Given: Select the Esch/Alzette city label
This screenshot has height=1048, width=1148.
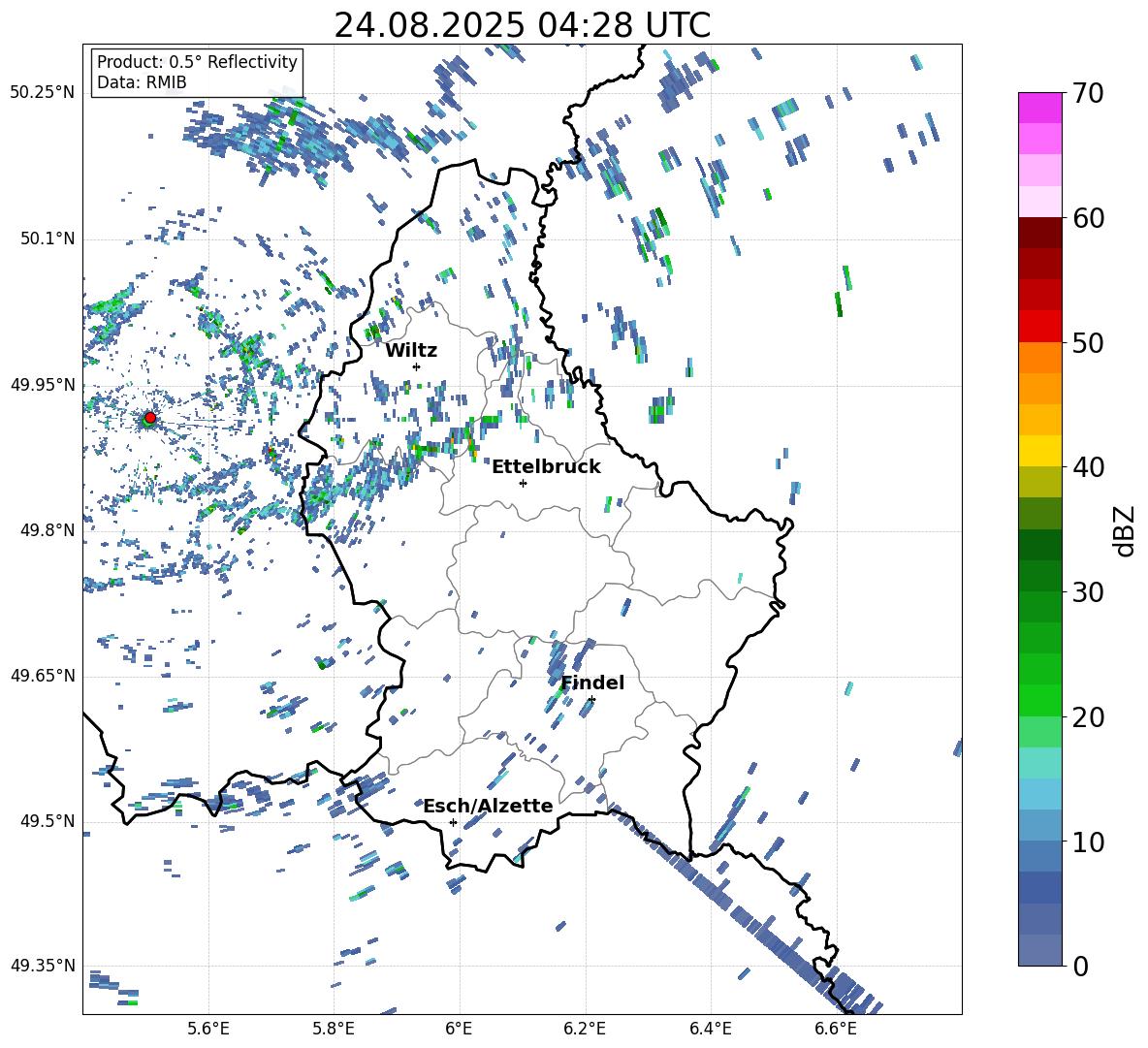Looking at the screenshot, I should click(489, 806).
